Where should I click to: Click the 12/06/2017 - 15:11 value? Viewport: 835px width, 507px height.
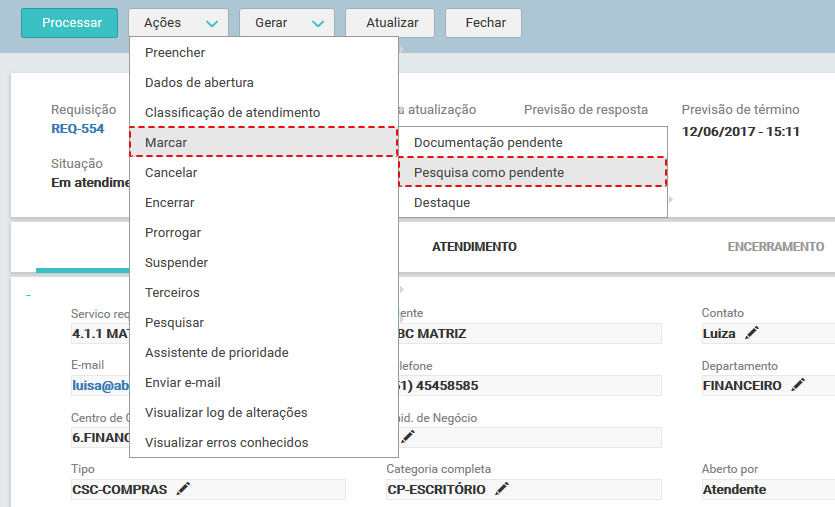(x=741, y=132)
